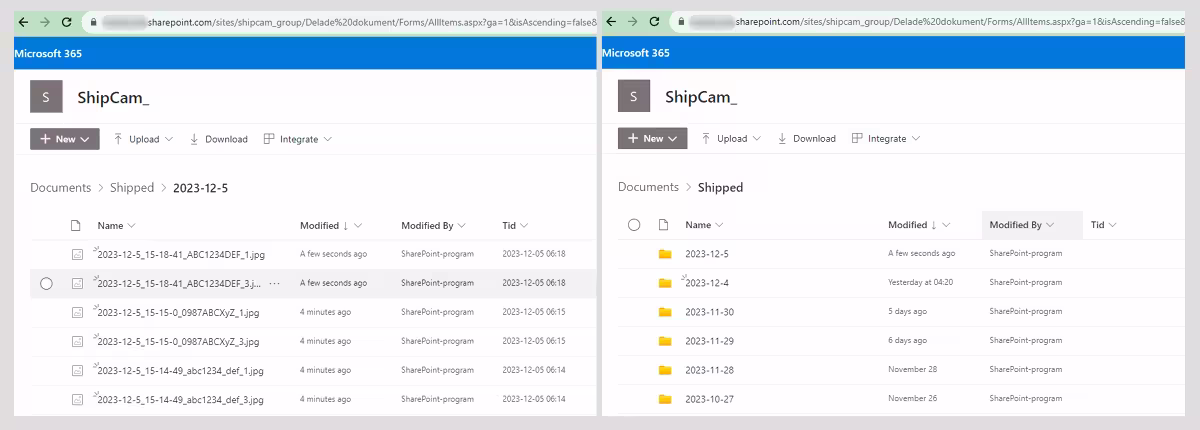Open the New menu in left window
This screenshot has width=1200, height=430.
tap(65, 139)
